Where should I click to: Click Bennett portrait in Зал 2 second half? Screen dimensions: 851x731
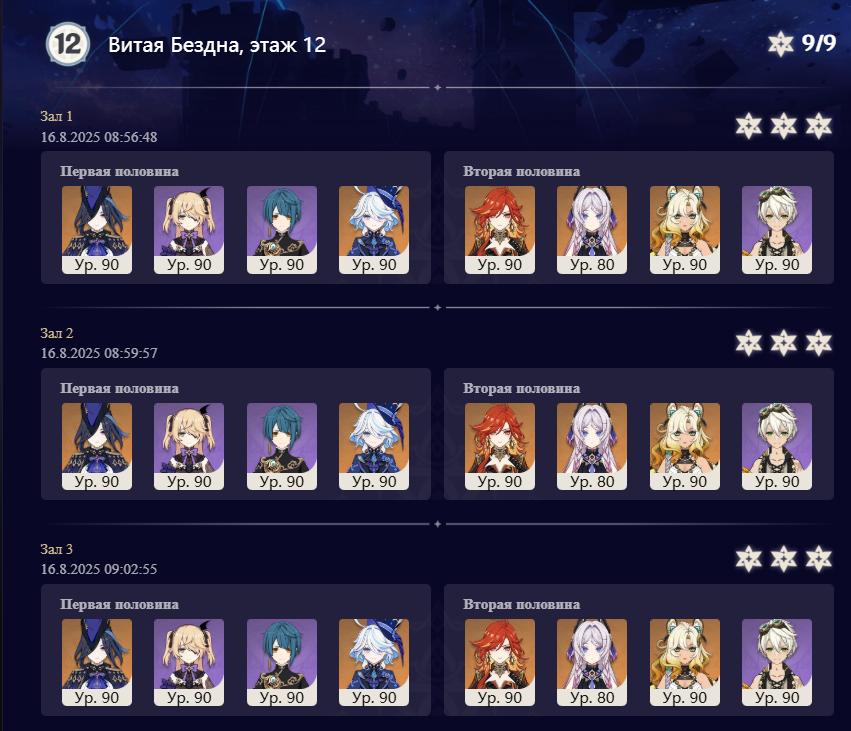(x=777, y=446)
